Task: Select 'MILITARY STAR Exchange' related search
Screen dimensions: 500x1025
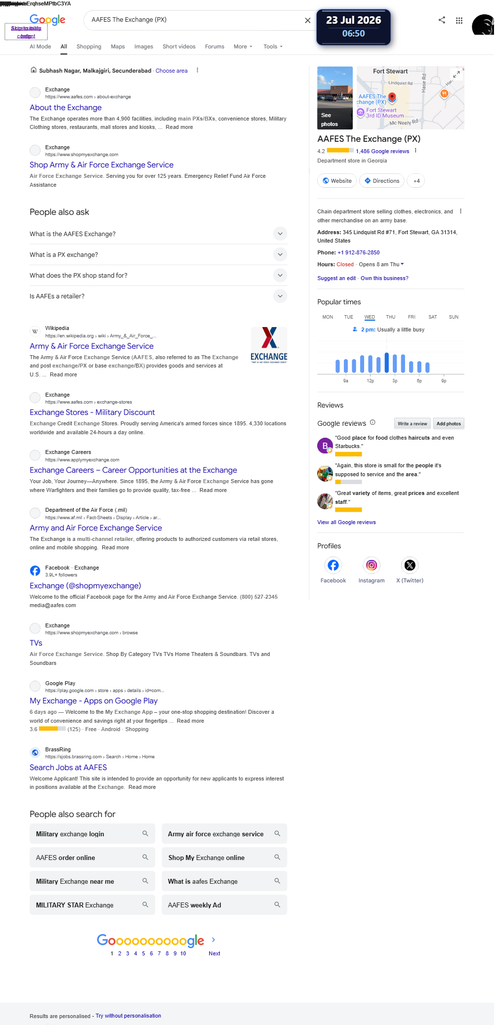Action: (x=92, y=905)
